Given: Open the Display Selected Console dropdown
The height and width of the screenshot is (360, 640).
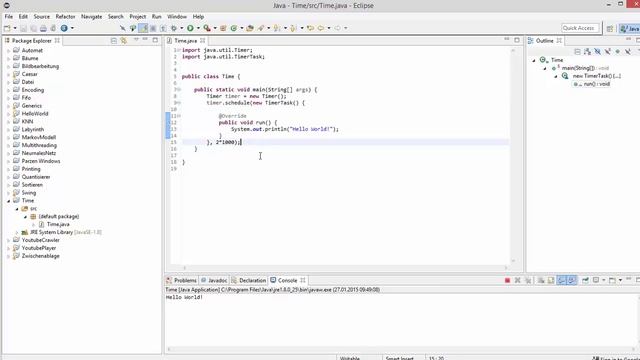Looking at the screenshot, I should coord(604,280).
